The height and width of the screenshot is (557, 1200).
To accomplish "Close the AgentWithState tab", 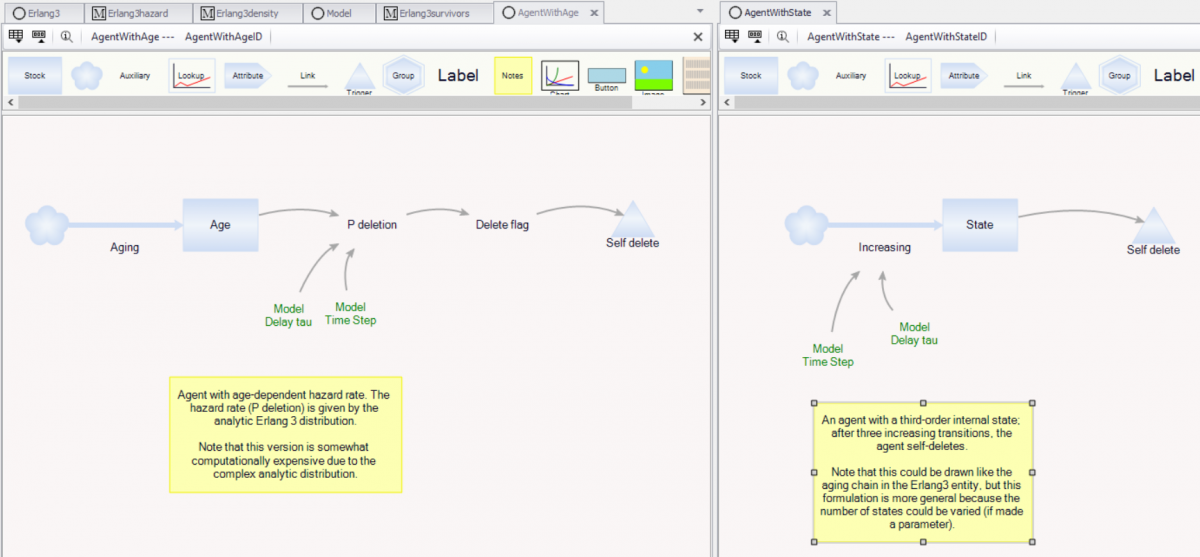I will pos(826,13).
